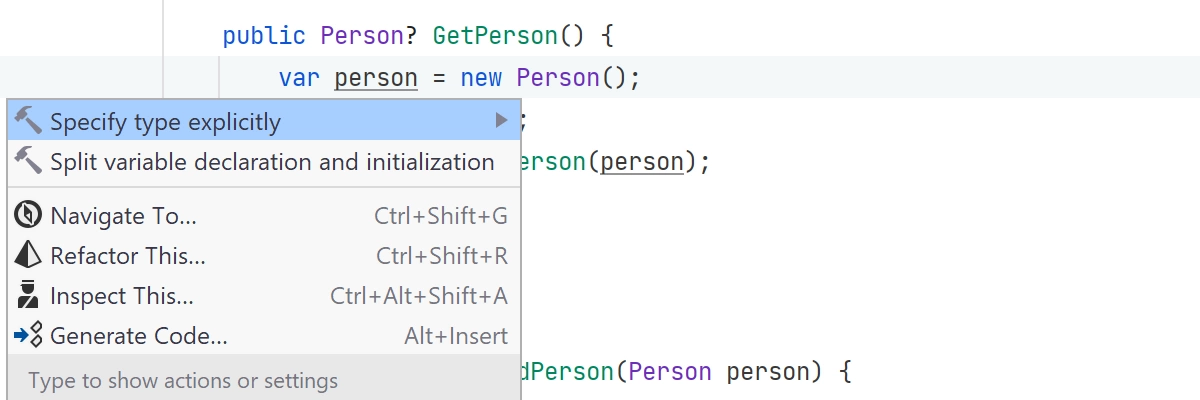Click the Generate Code arrow icon
This screenshot has width=1200, height=400.
29,336
